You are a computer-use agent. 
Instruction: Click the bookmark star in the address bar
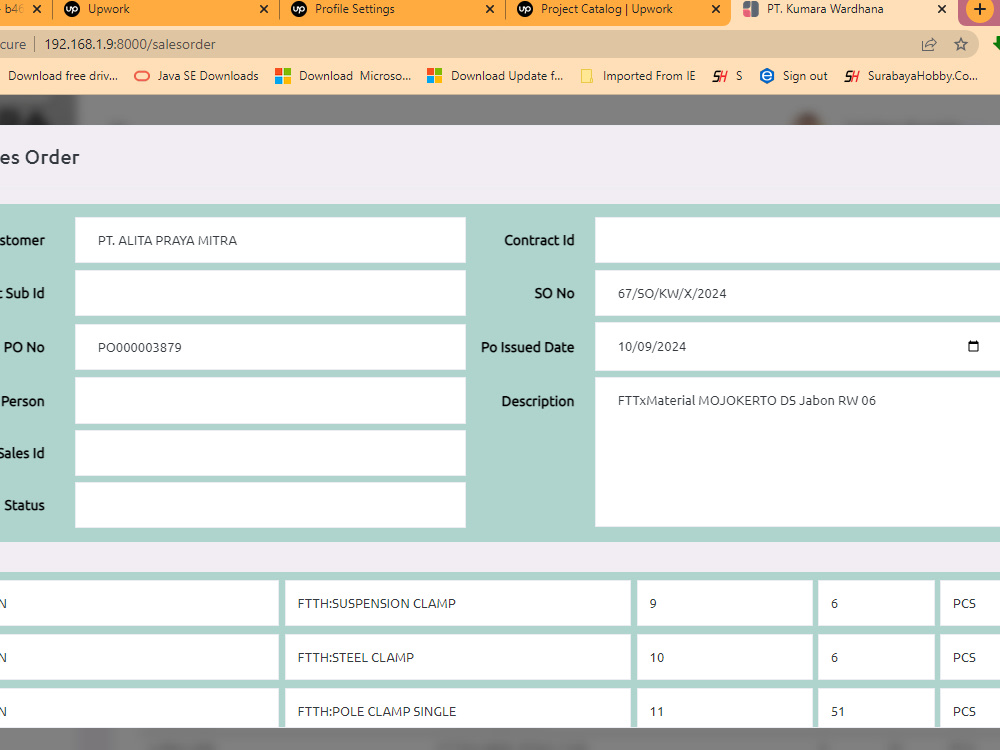pos(960,44)
